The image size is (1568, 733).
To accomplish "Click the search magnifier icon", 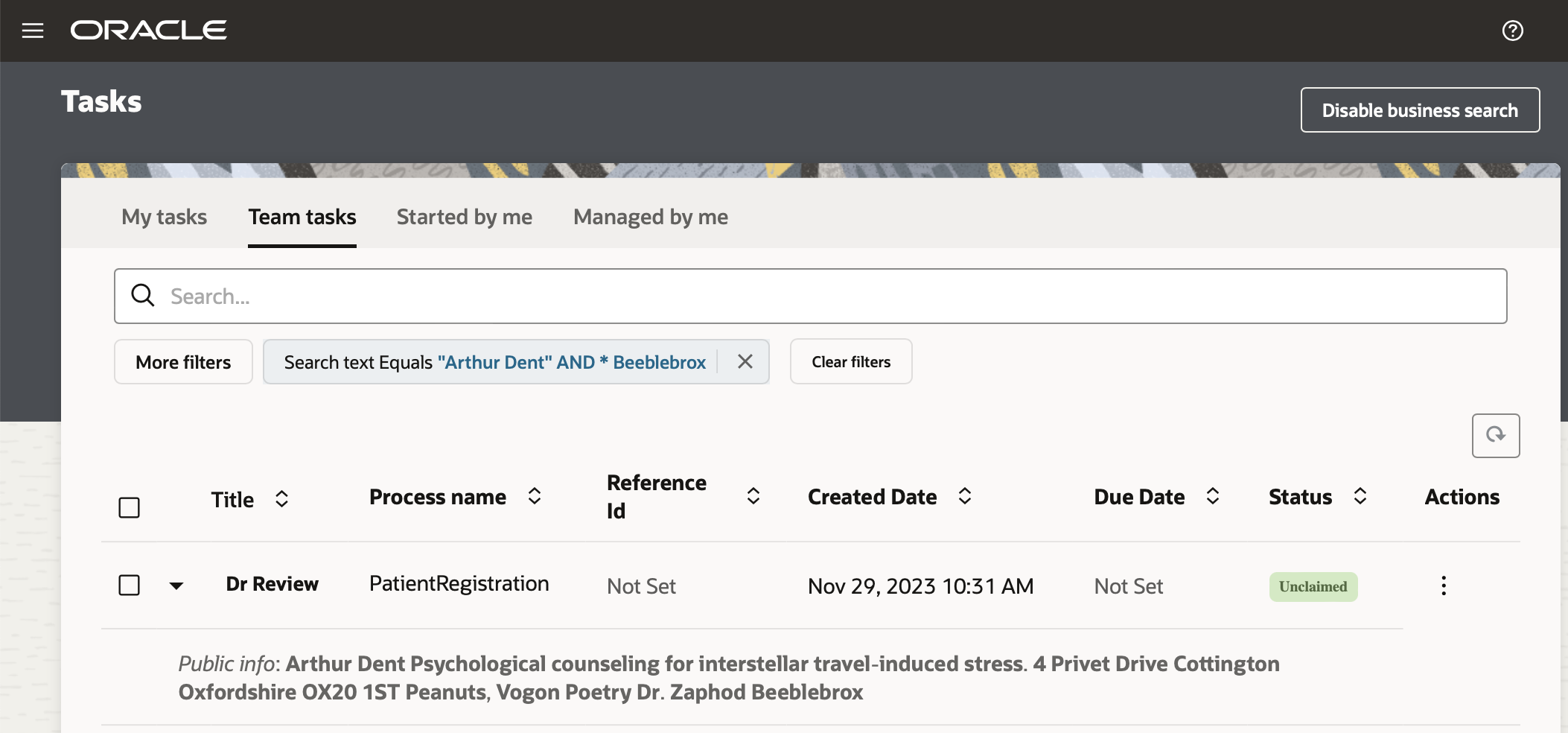I will pyautogui.click(x=143, y=296).
